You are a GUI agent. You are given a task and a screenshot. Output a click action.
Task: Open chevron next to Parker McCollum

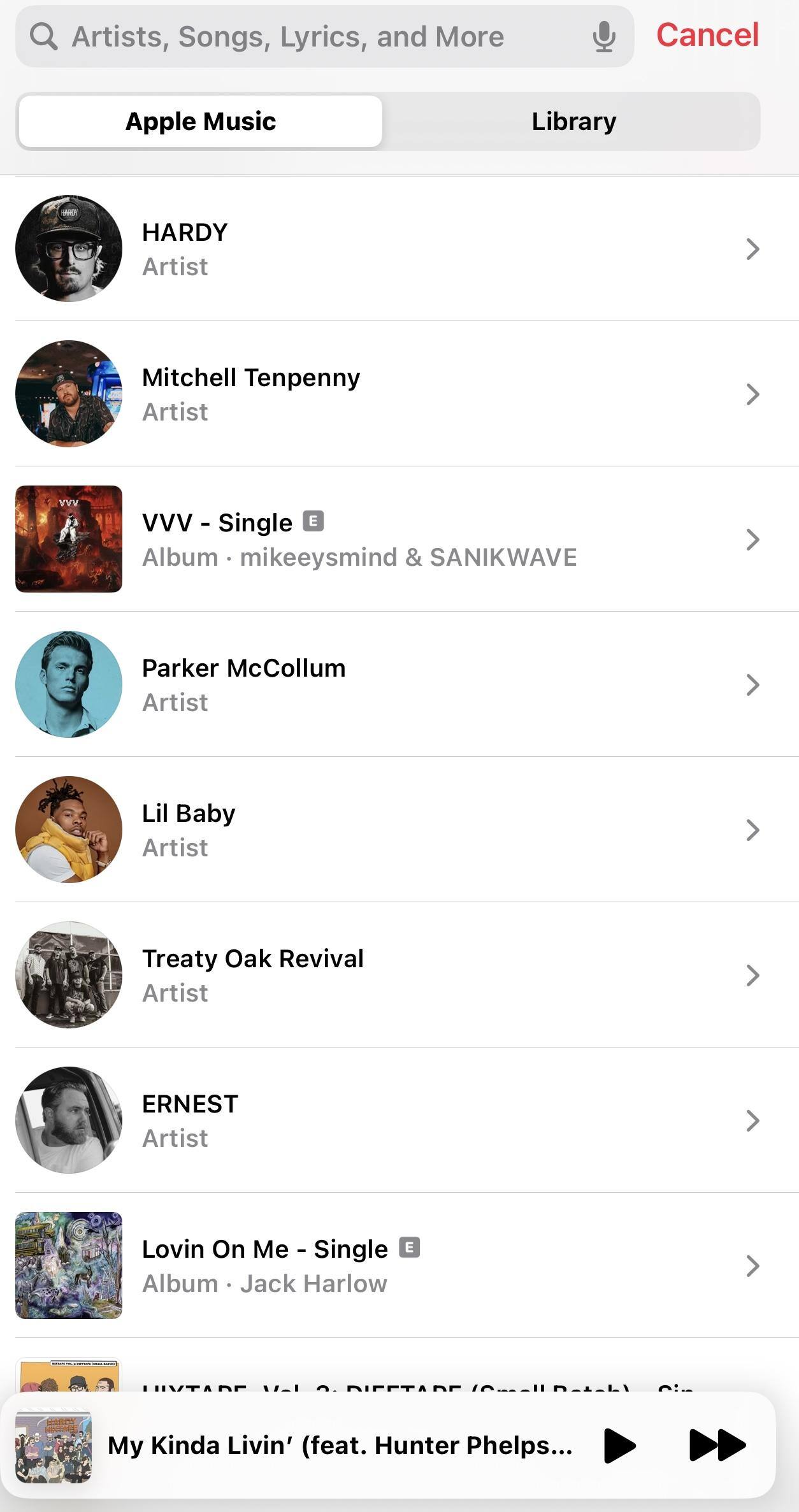point(752,685)
